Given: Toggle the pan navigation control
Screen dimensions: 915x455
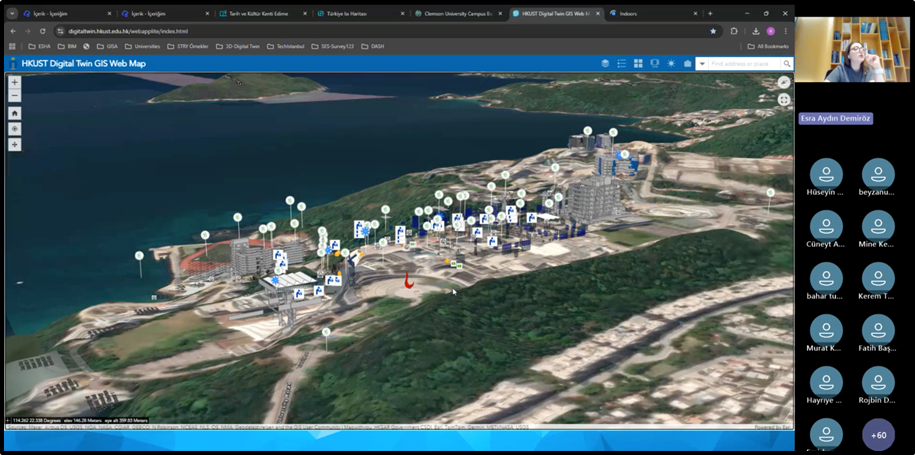Looking at the screenshot, I should click(14, 145).
